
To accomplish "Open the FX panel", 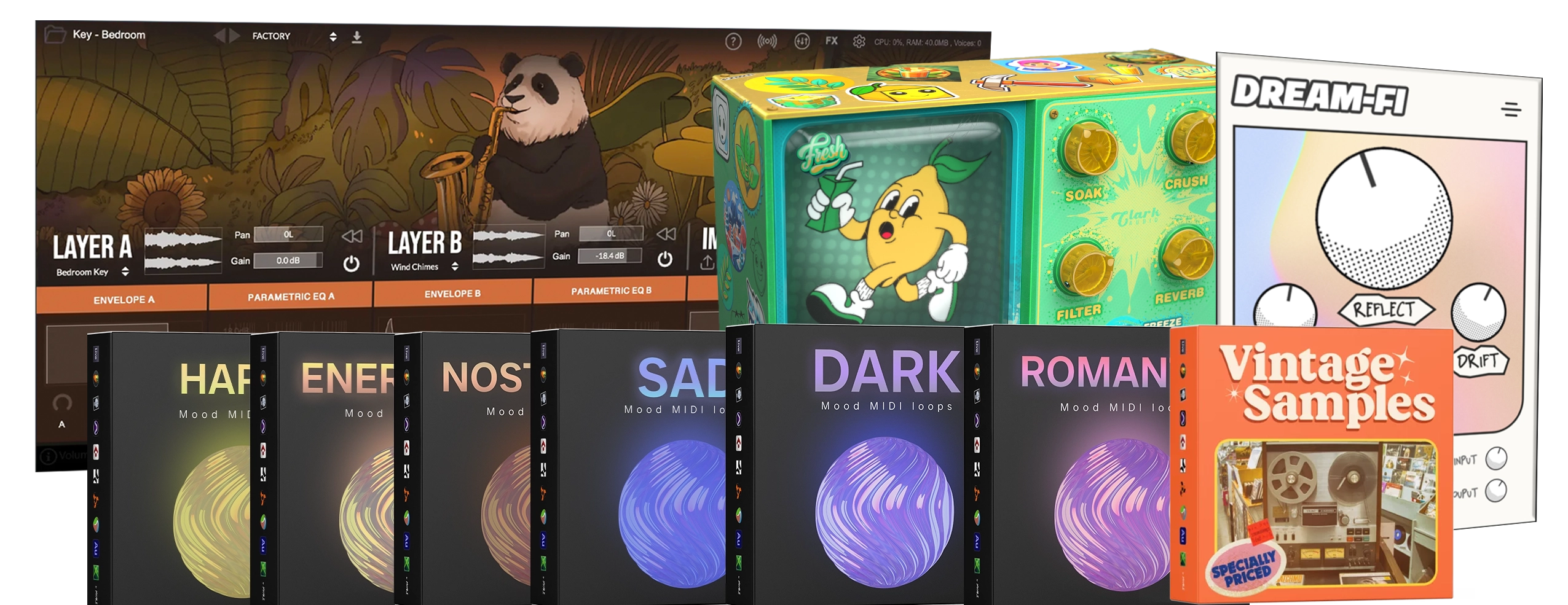I will (x=832, y=41).
